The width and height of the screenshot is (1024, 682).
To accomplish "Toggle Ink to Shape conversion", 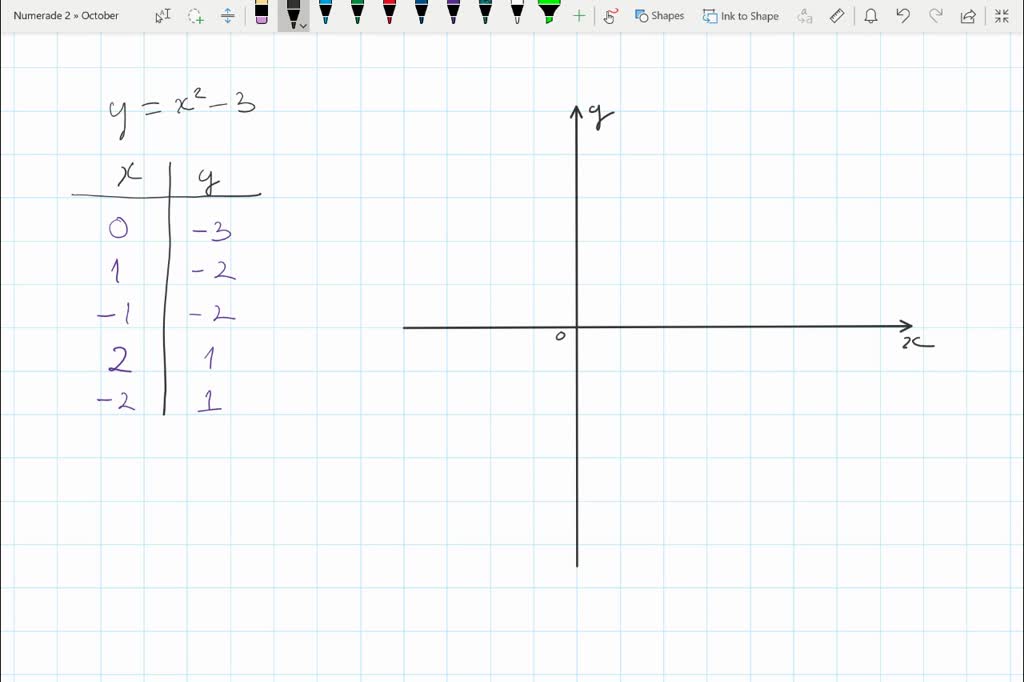I will click(740, 16).
